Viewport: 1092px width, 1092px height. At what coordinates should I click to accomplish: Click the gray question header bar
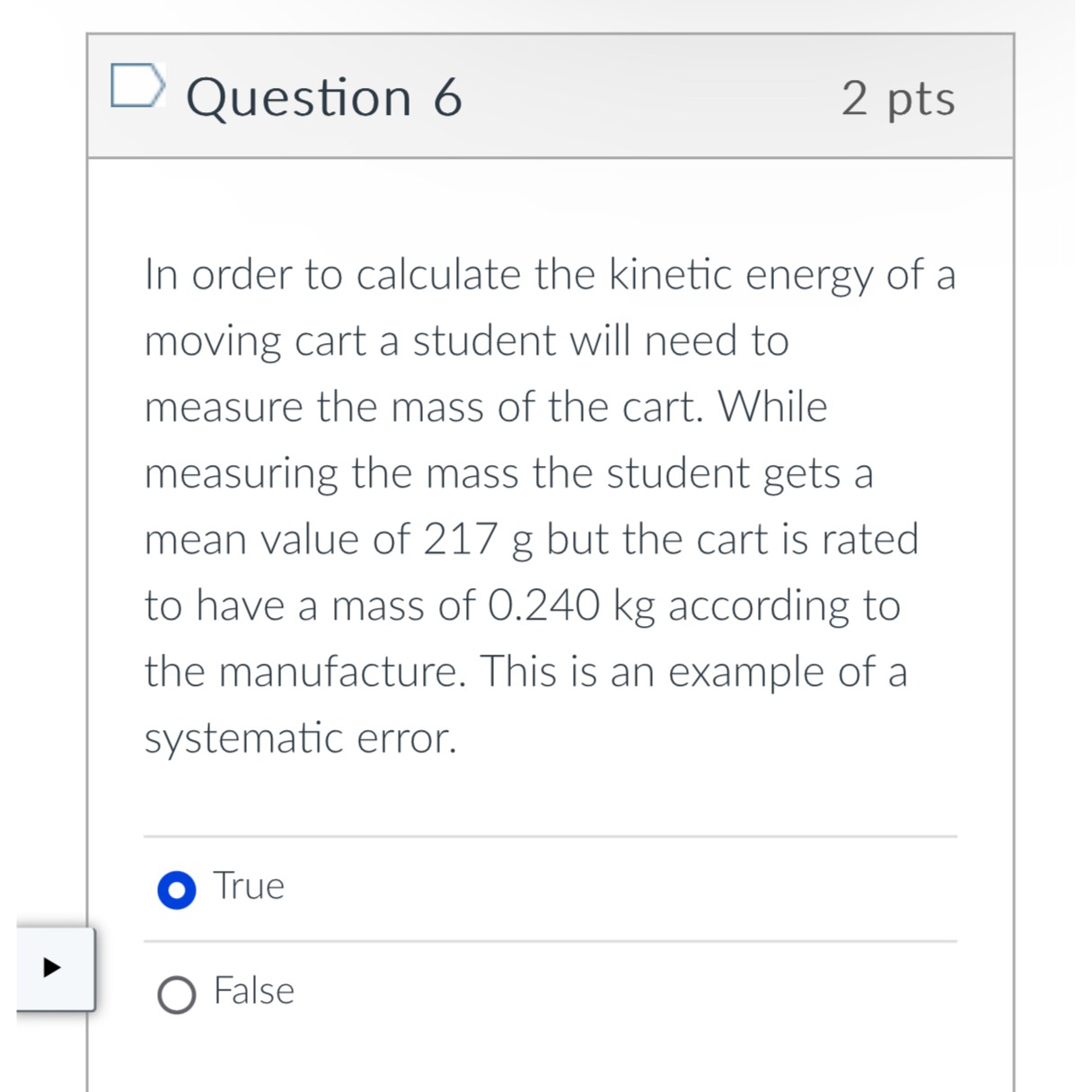[647, 97]
